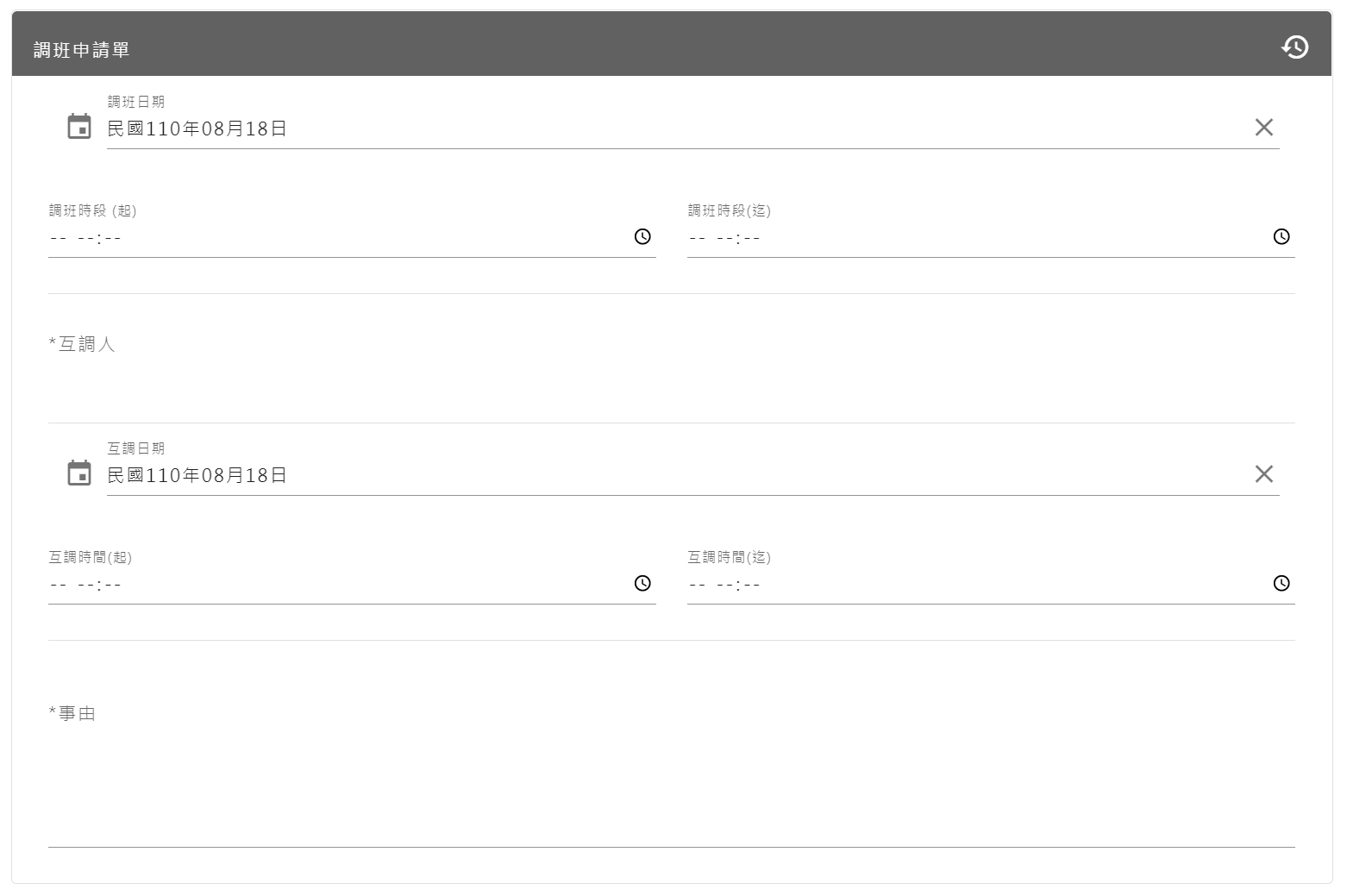Click the 調班日期 floating label

135,102
